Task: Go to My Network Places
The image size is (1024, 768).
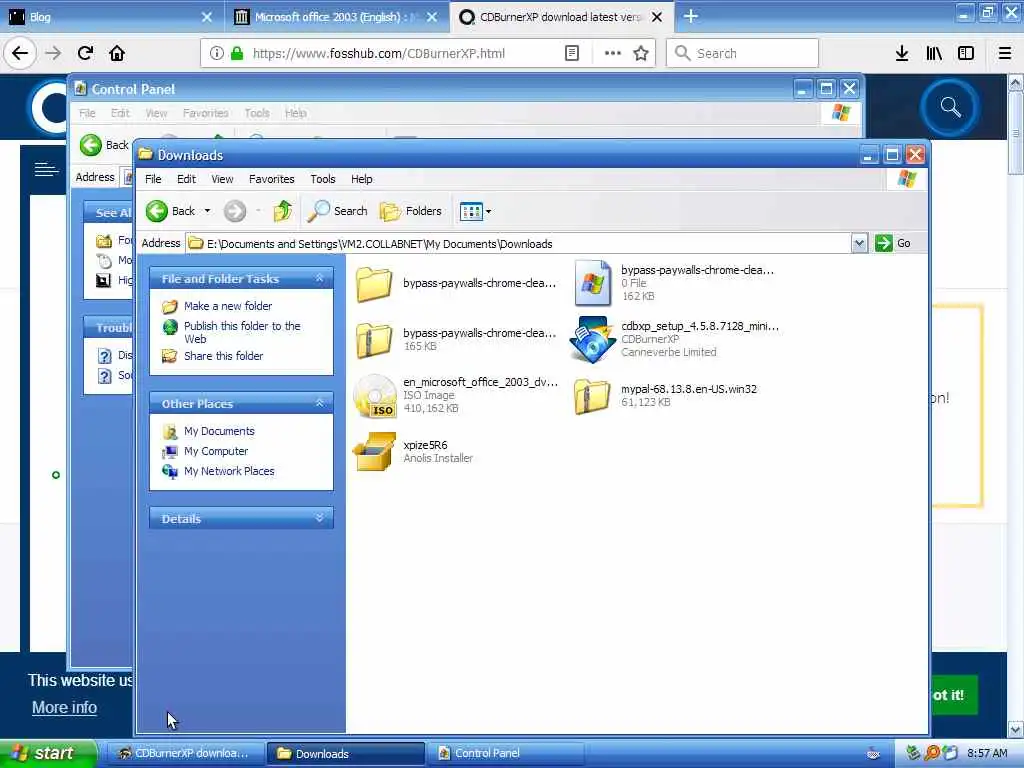Action: coord(229,471)
